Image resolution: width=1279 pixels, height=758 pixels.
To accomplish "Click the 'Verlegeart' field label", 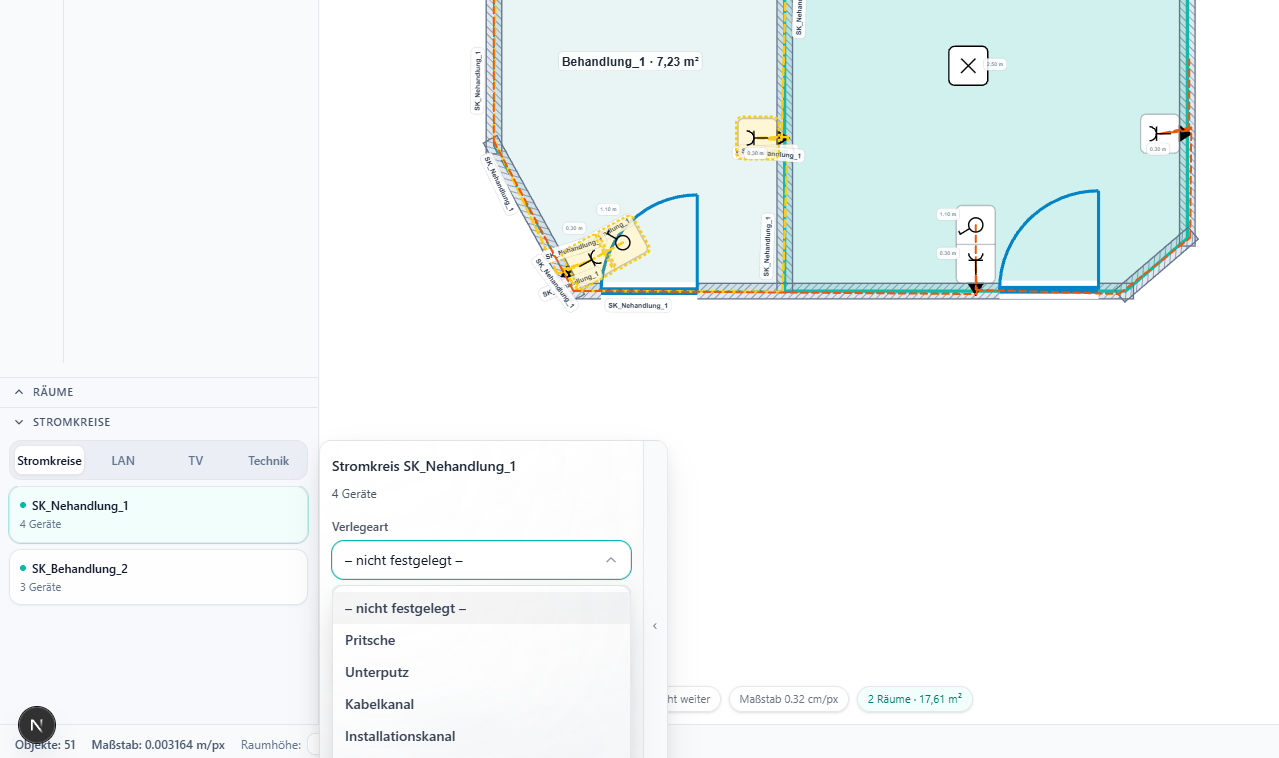I will pos(360,527).
